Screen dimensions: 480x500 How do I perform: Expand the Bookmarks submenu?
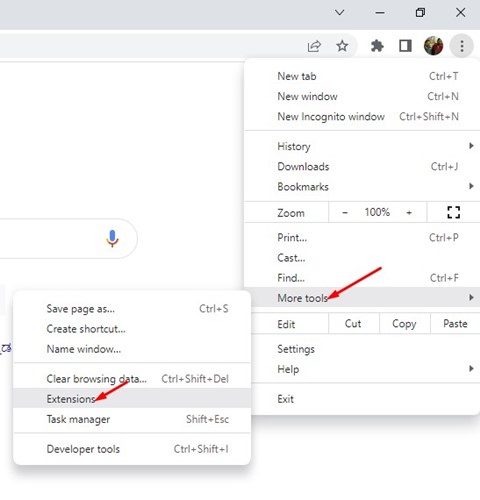pos(362,187)
